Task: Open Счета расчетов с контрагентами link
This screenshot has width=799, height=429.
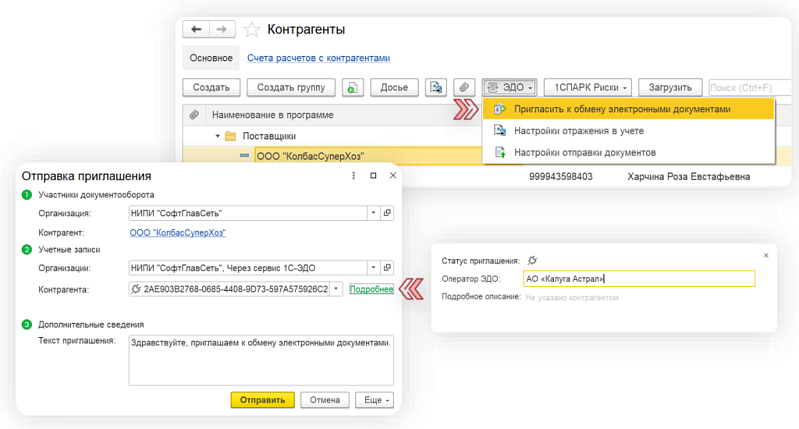Action: point(318,58)
